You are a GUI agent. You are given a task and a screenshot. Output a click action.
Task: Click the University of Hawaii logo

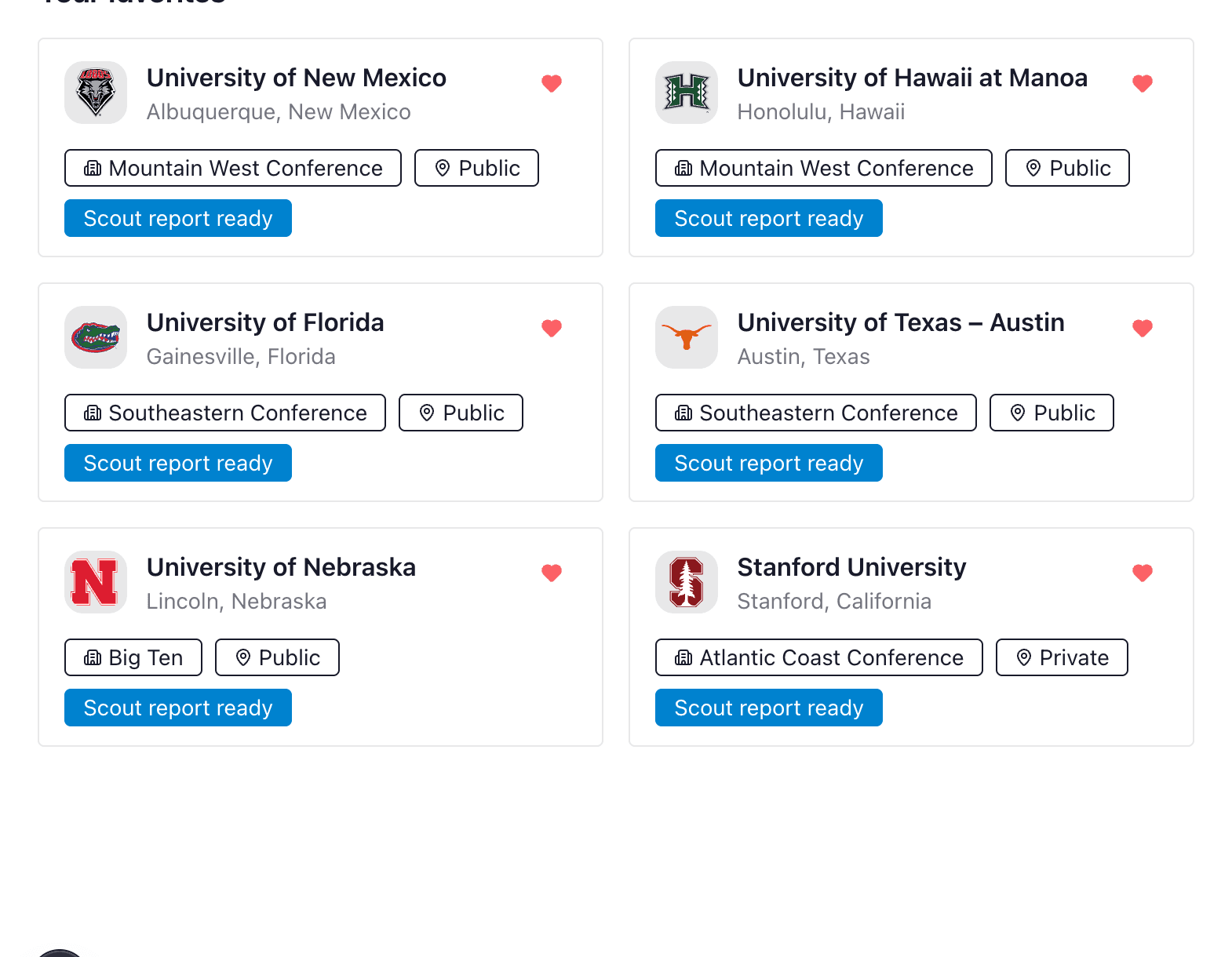pos(686,93)
